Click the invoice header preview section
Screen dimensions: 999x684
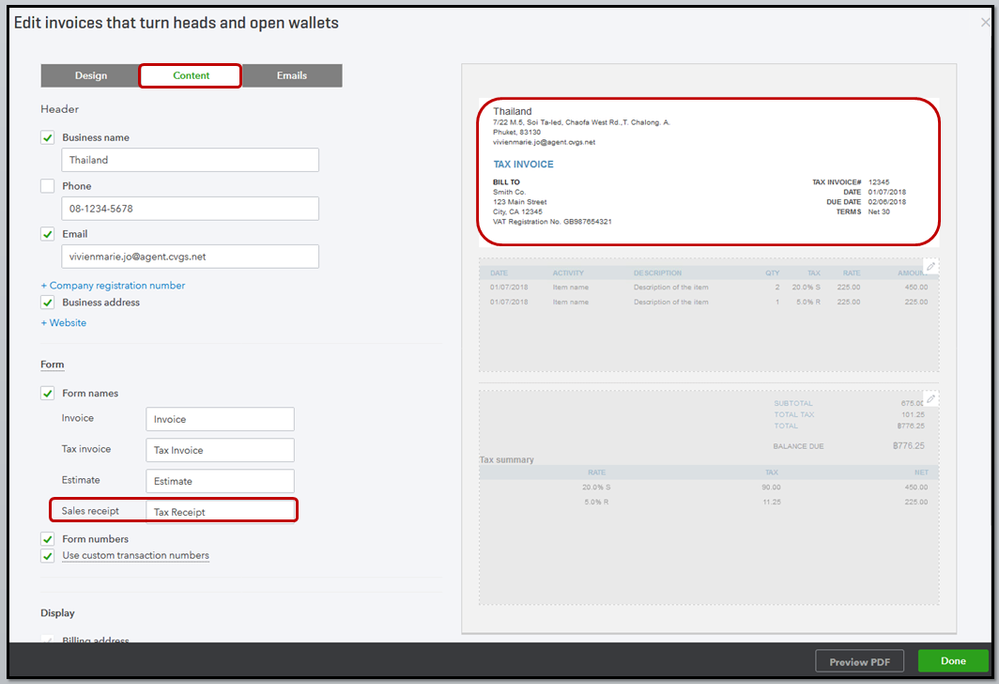pyautogui.click(x=708, y=171)
